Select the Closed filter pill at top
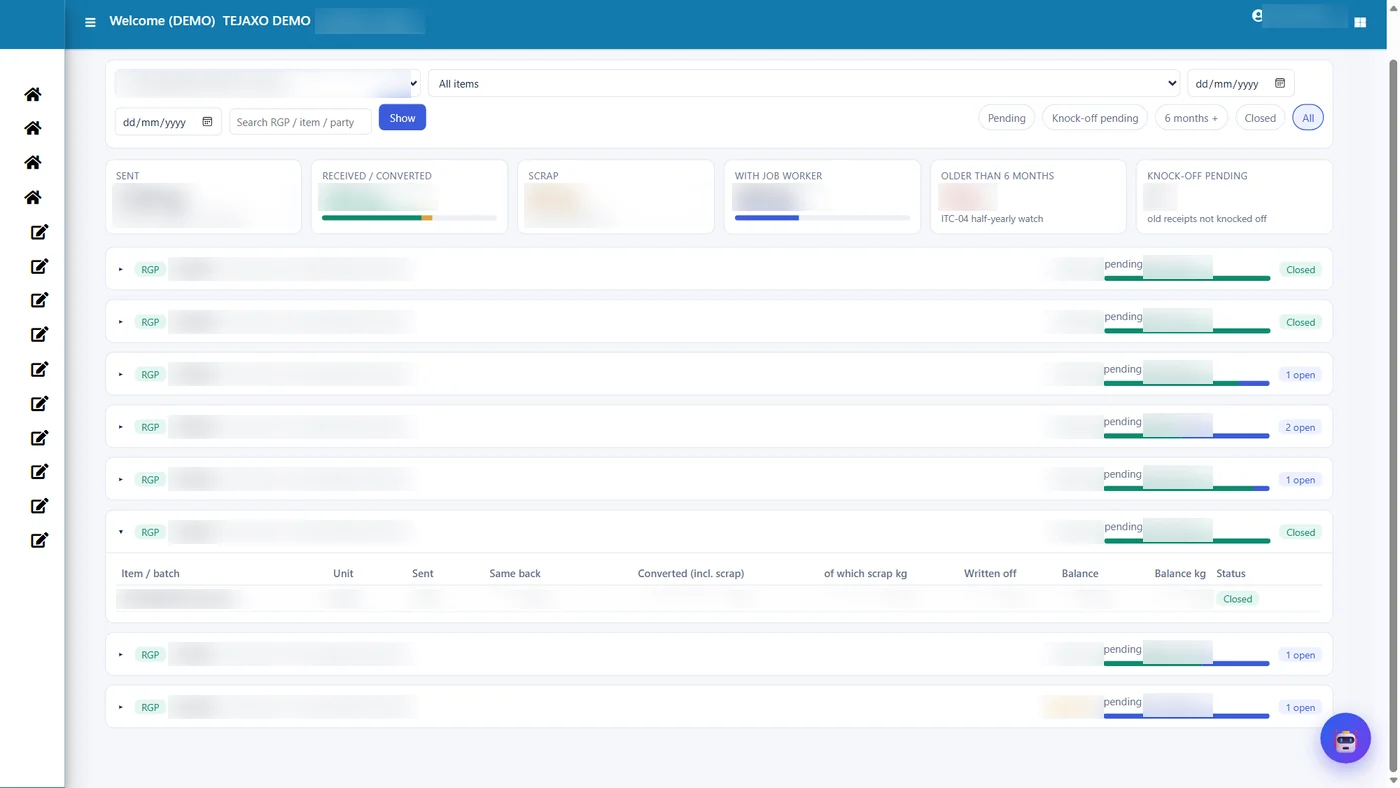1400x788 pixels. point(1260,118)
